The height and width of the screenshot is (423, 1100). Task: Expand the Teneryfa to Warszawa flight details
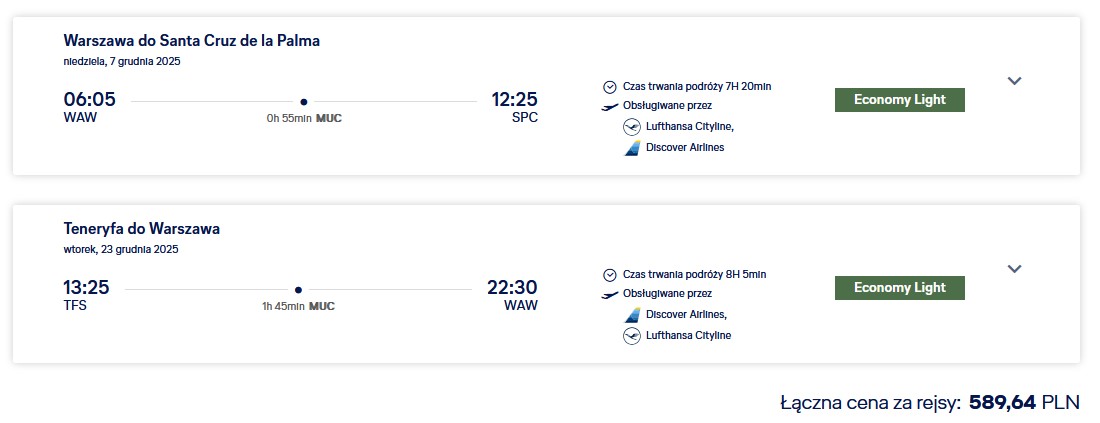click(x=1014, y=269)
